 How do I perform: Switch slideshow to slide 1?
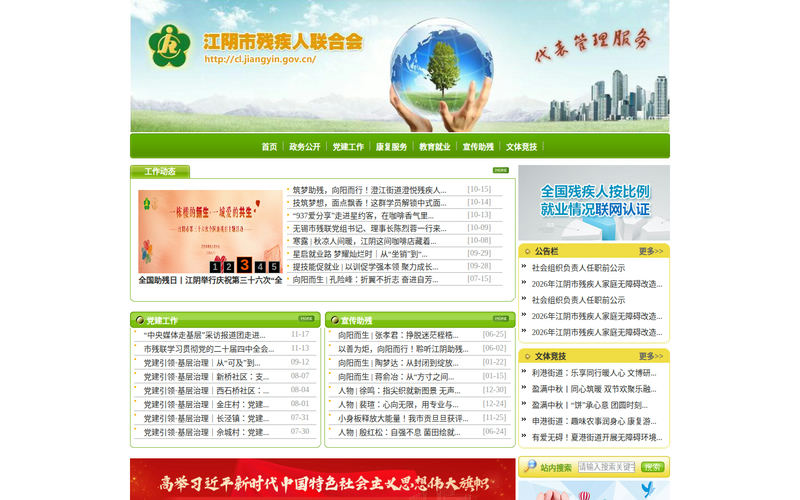tap(215, 267)
